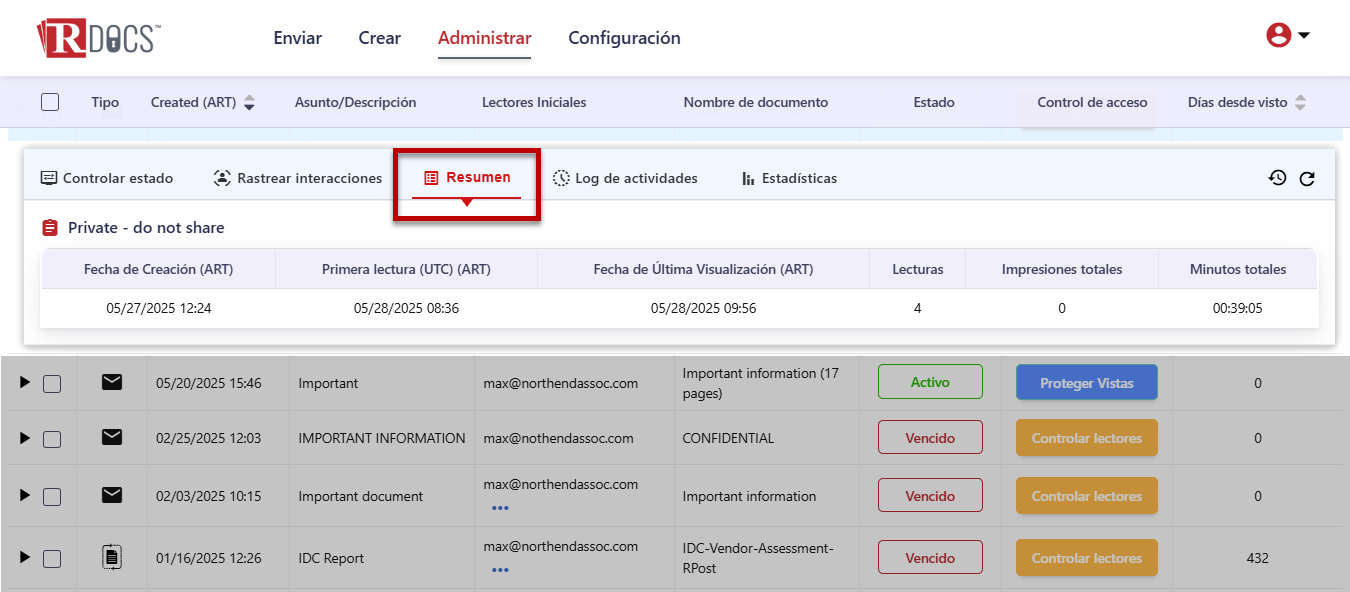This screenshot has width=1350, height=592.
Task: Sort by Días desde visto column
Action: (x=1300, y=102)
